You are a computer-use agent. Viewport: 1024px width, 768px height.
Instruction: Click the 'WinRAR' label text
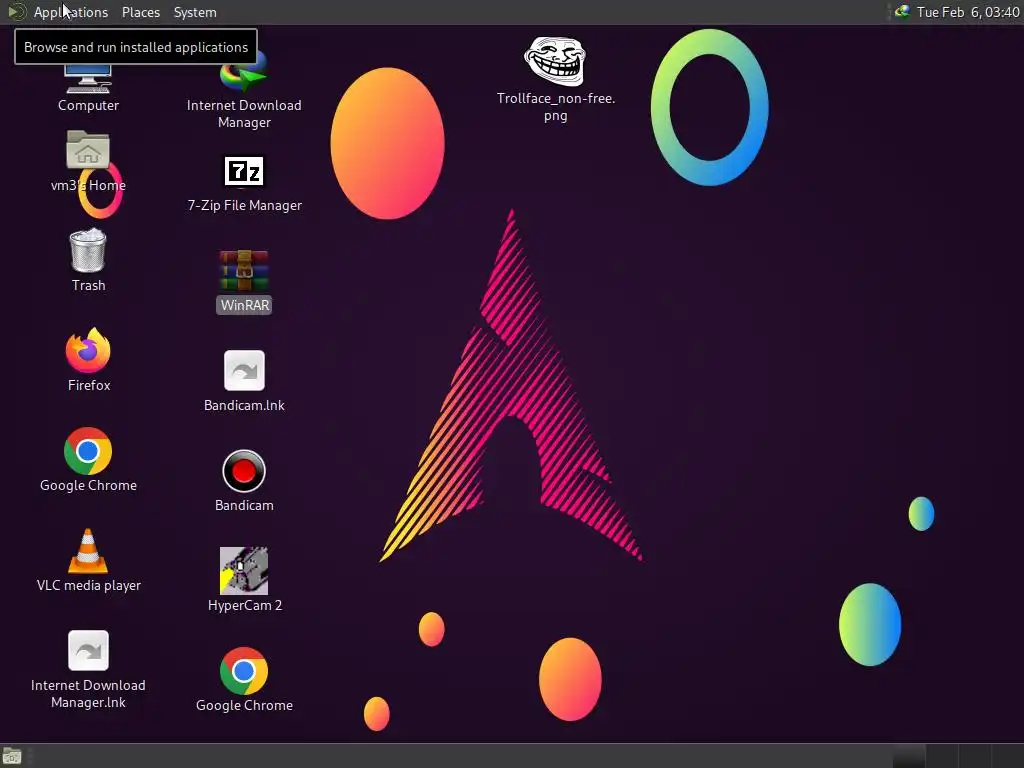tap(245, 305)
